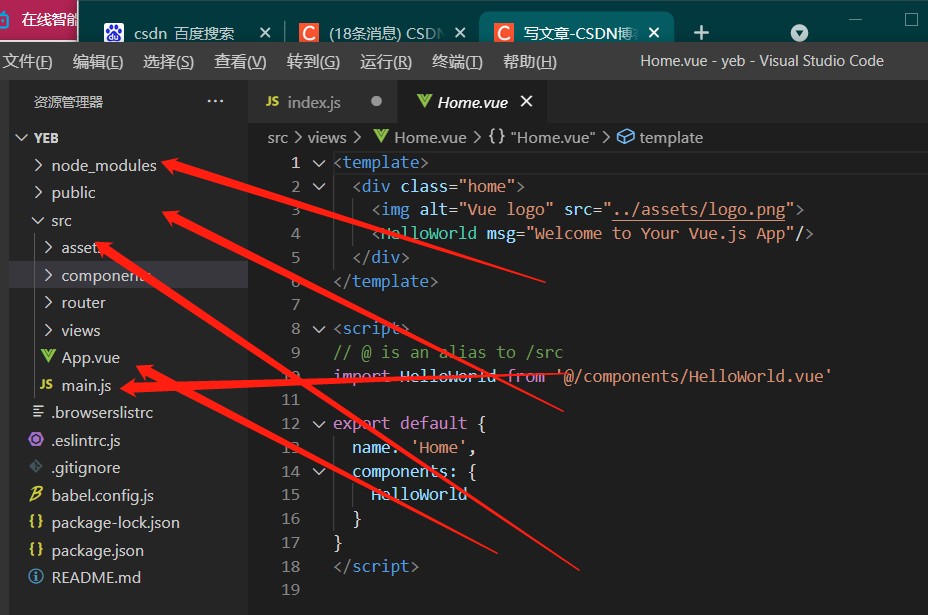Open explorer more actions (three dots)
The width and height of the screenshot is (928, 615).
(215, 101)
